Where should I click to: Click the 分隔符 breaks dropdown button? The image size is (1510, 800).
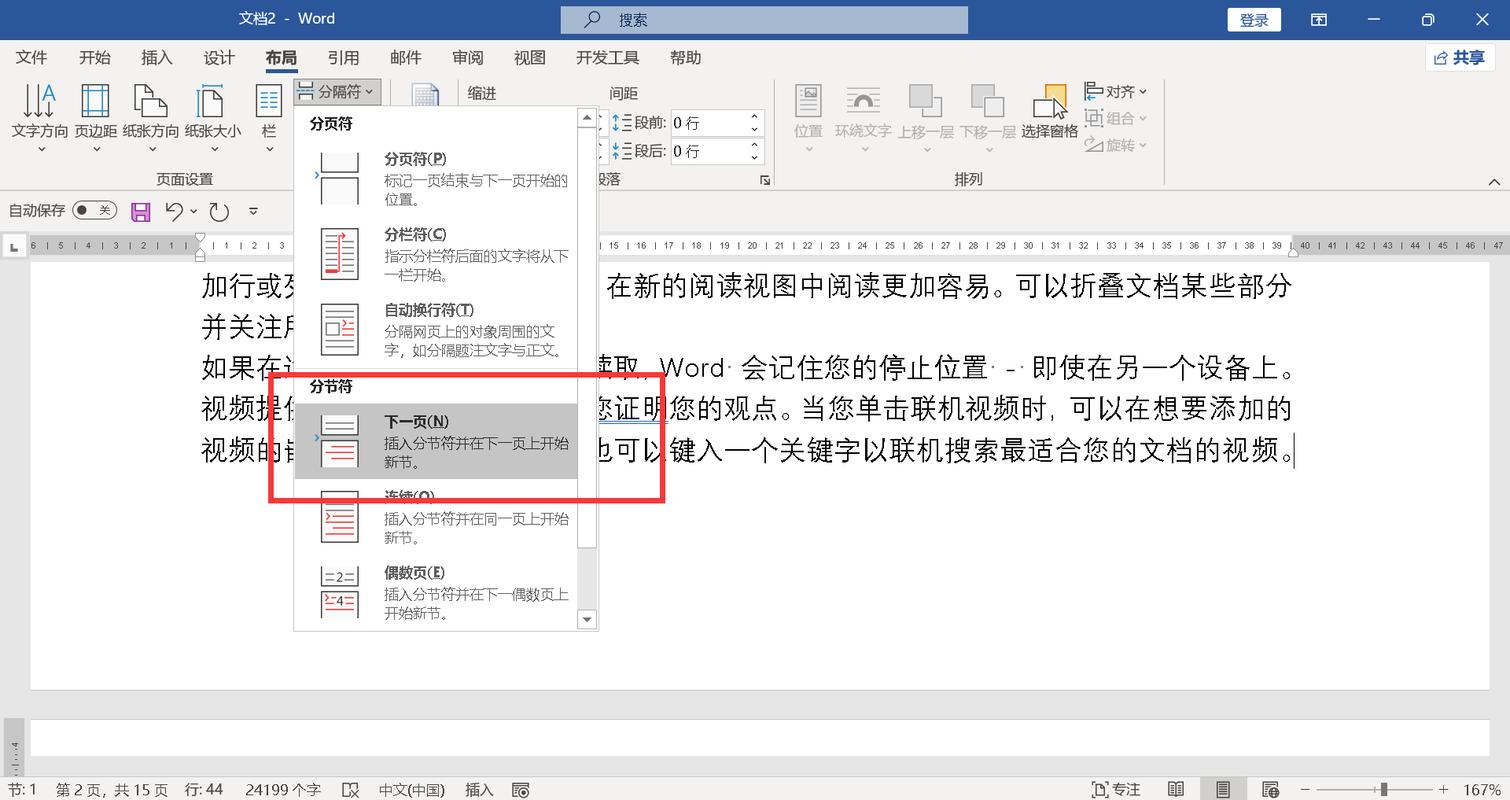(x=338, y=92)
